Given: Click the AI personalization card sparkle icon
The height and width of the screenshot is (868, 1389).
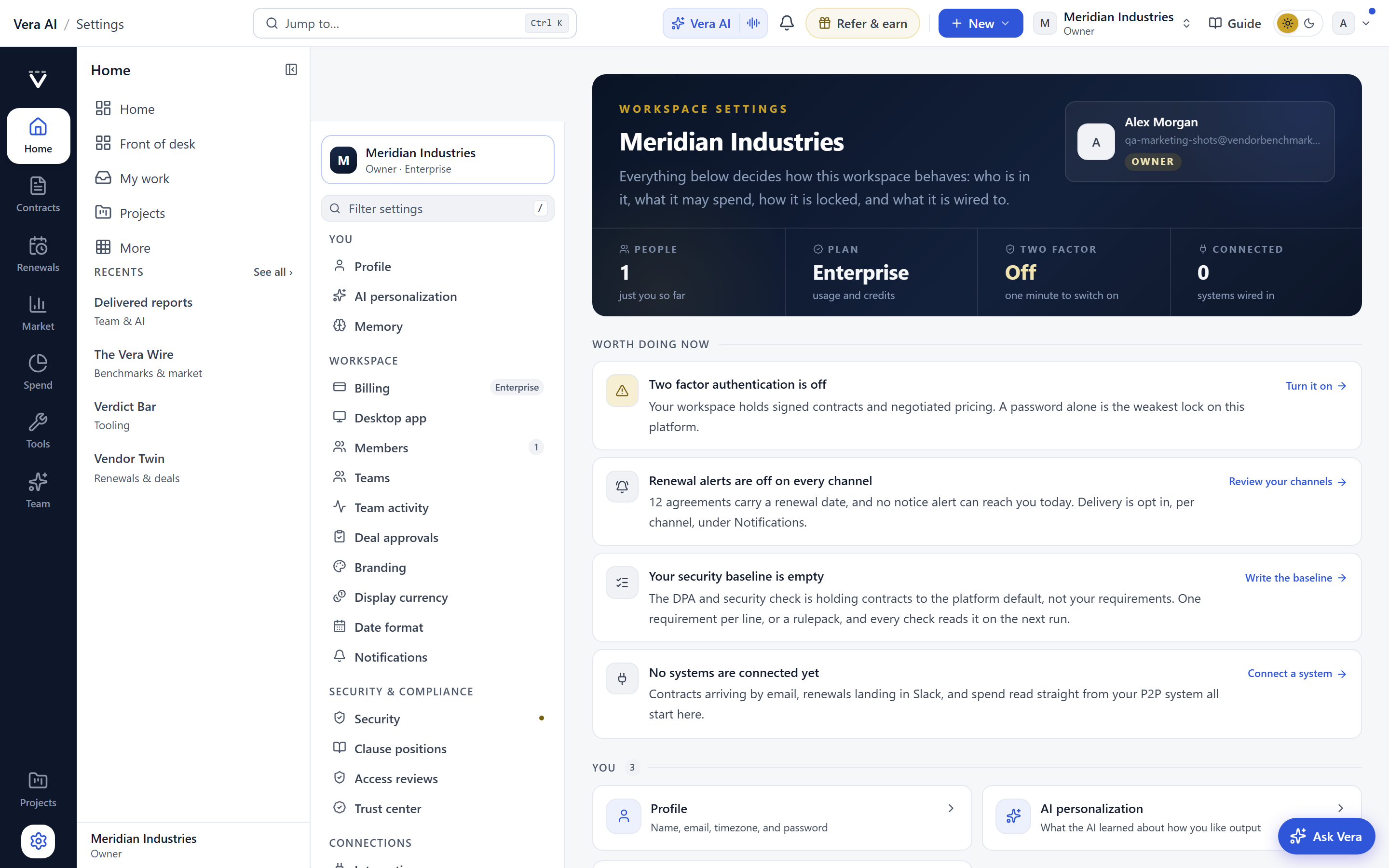Looking at the screenshot, I should tap(1014, 816).
